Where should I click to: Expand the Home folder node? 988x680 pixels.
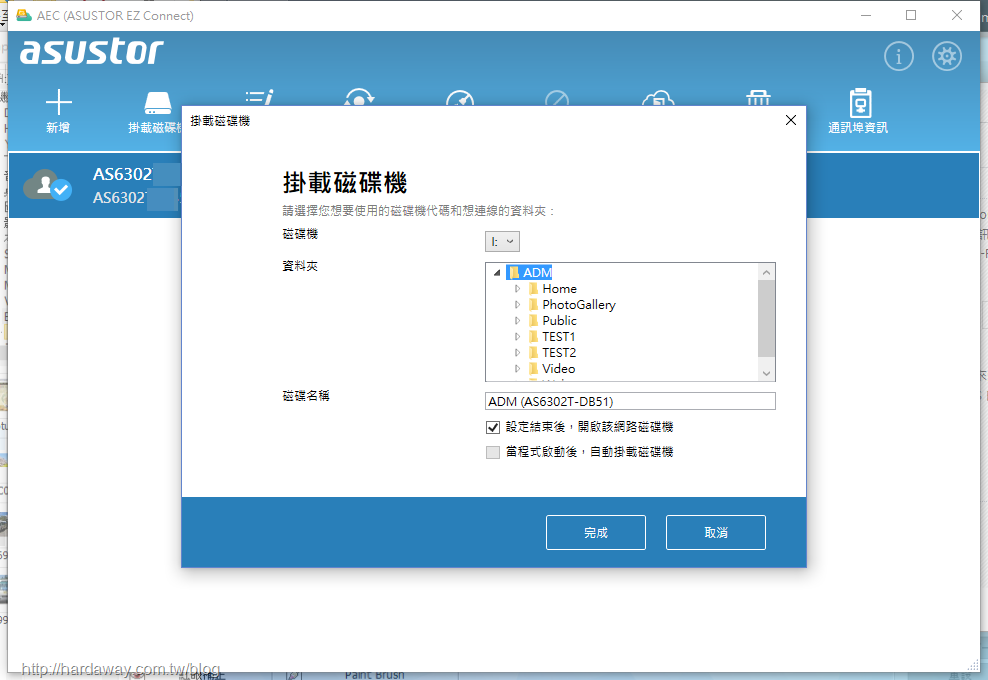coord(517,289)
